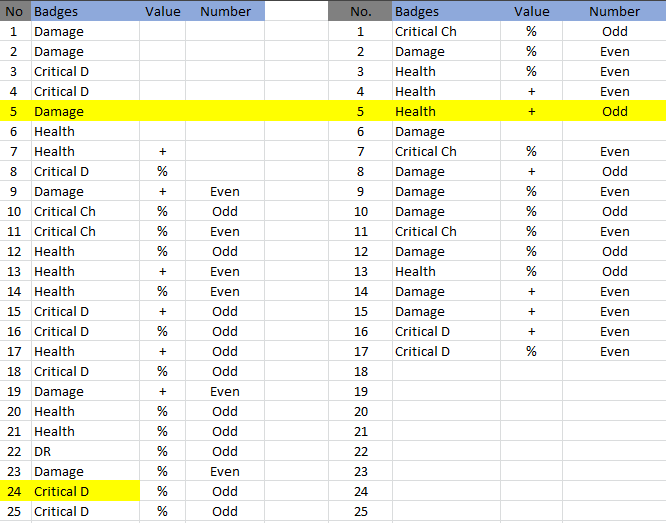The height and width of the screenshot is (523, 666).
Task: Select 'Health' badge in right row 13
Action: point(446,271)
